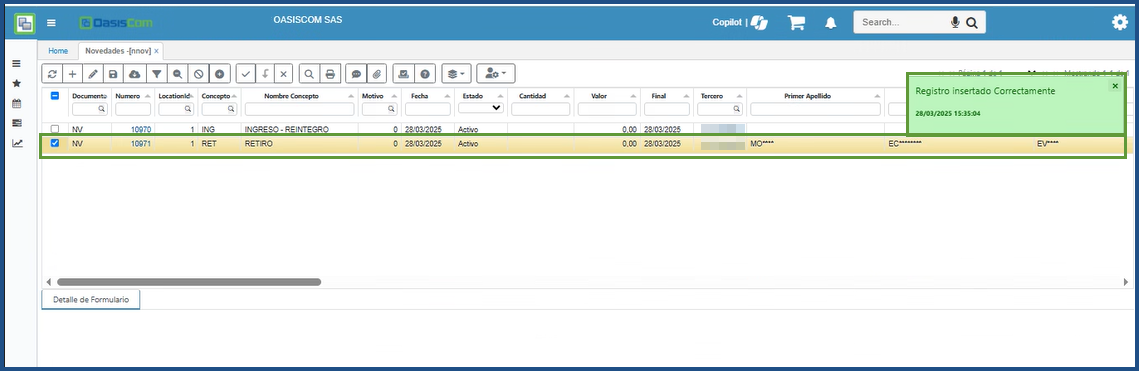This screenshot has width=1139, height=371.
Task: Click the right scroll arrow of the grid
Action: pos(1126,282)
